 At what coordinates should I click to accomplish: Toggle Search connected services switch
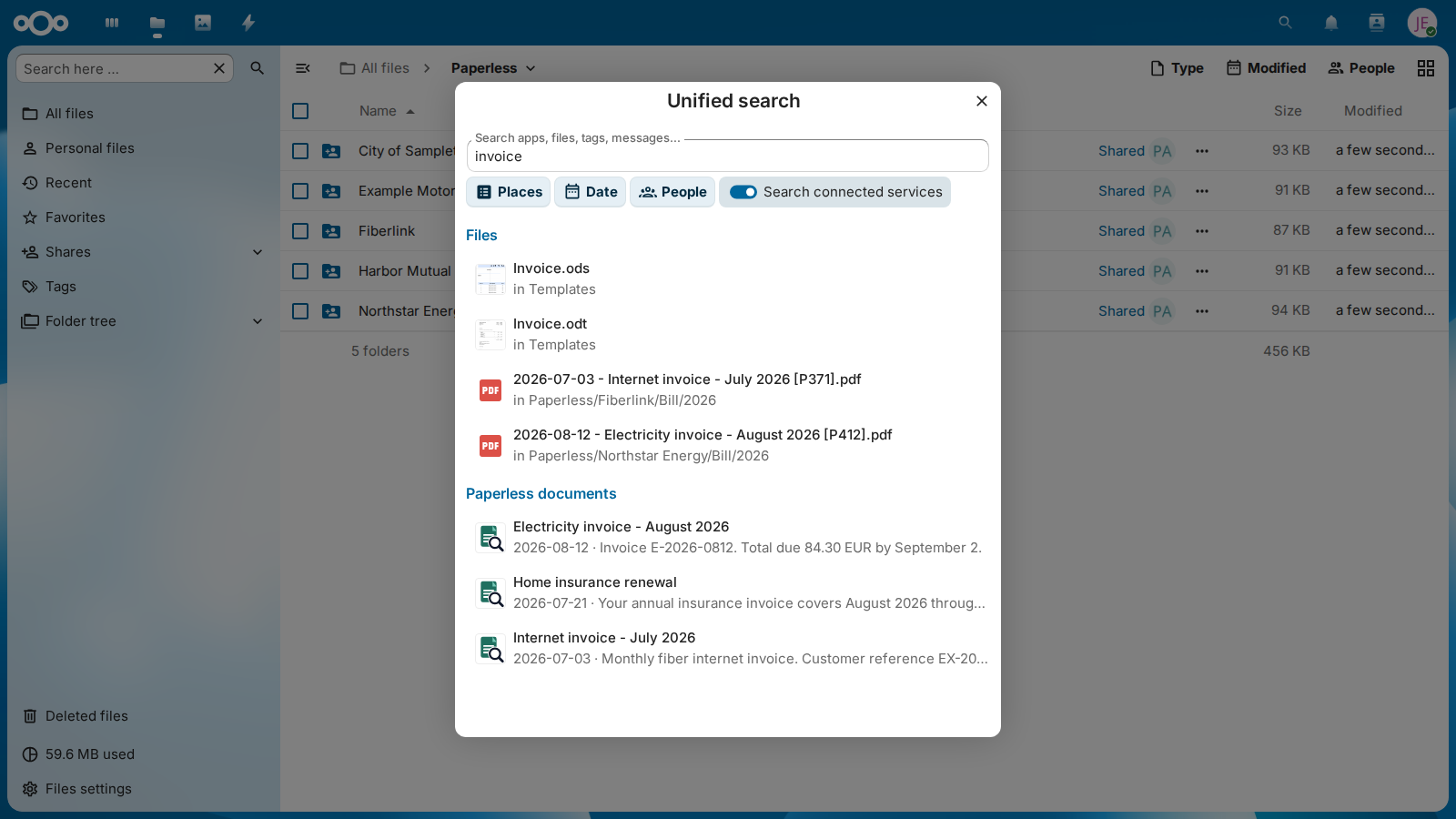[743, 192]
